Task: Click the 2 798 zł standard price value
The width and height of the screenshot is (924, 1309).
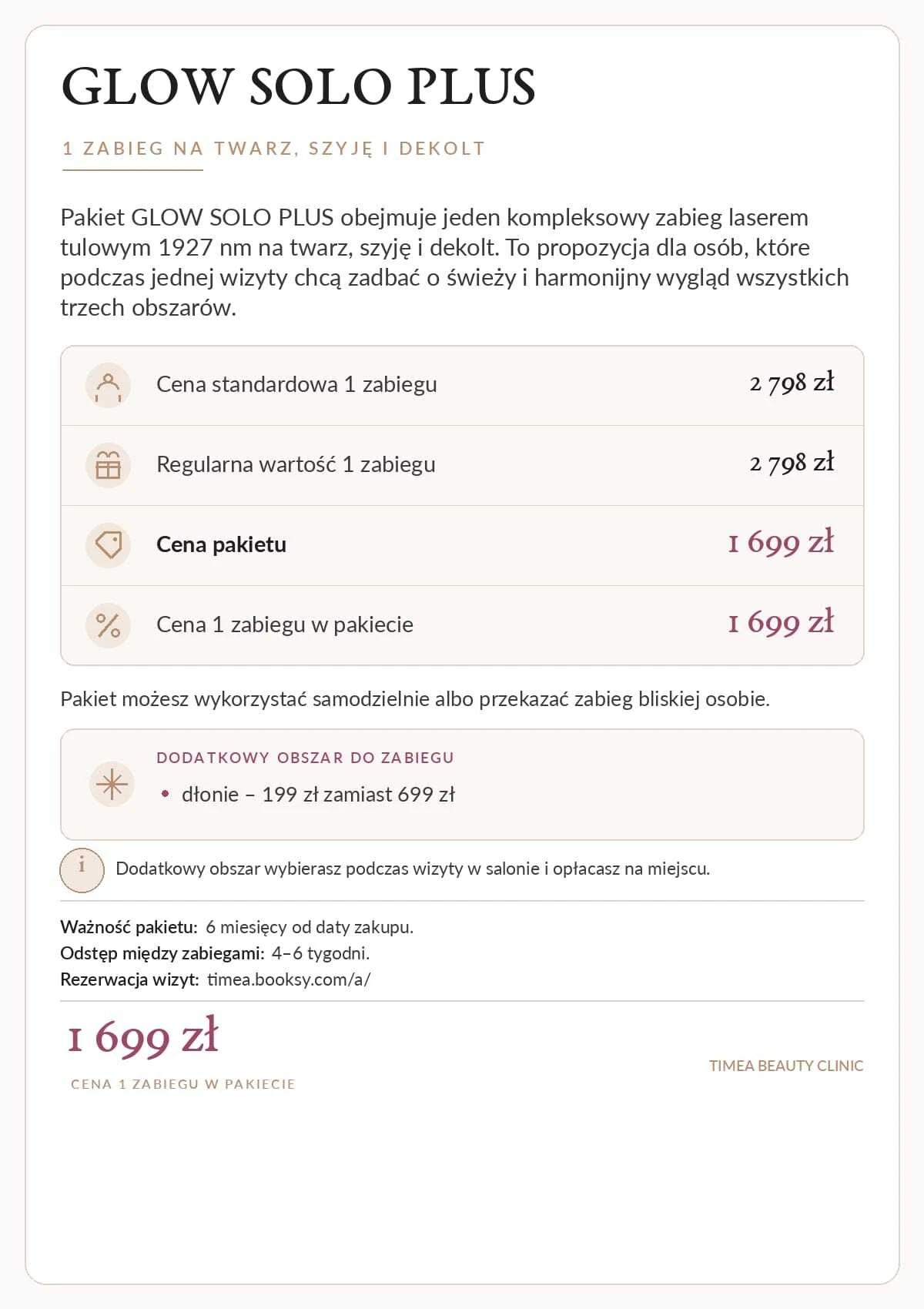Action: pyautogui.click(x=792, y=383)
